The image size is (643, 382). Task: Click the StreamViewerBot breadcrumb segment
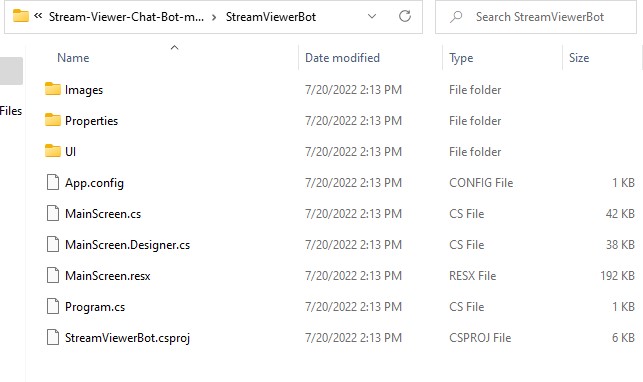click(271, 17)
